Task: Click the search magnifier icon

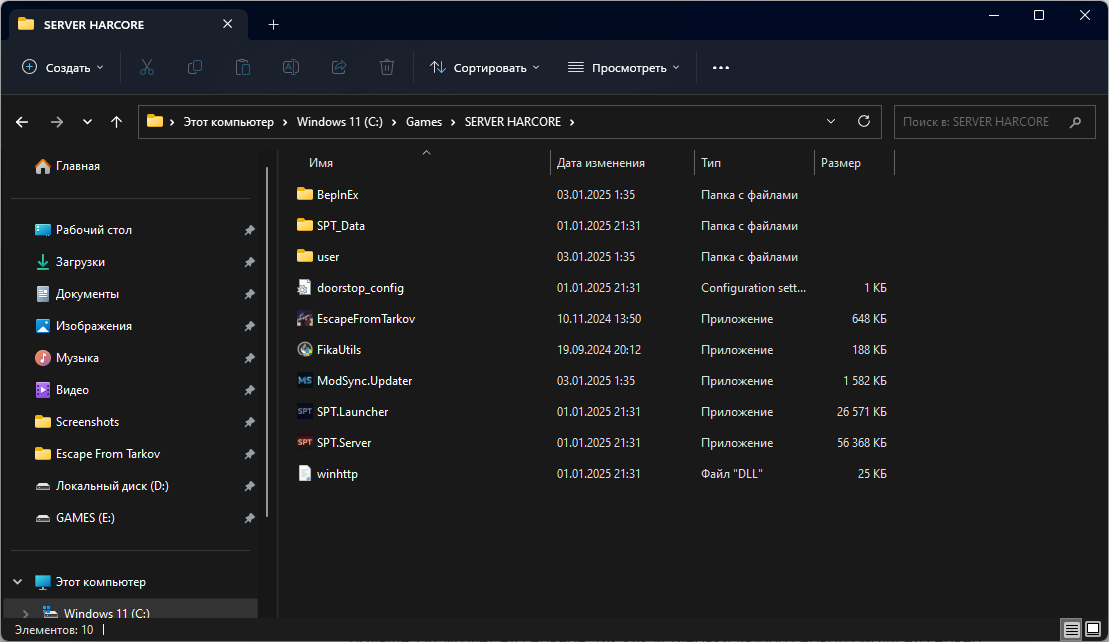Action: coord(1076,122)
